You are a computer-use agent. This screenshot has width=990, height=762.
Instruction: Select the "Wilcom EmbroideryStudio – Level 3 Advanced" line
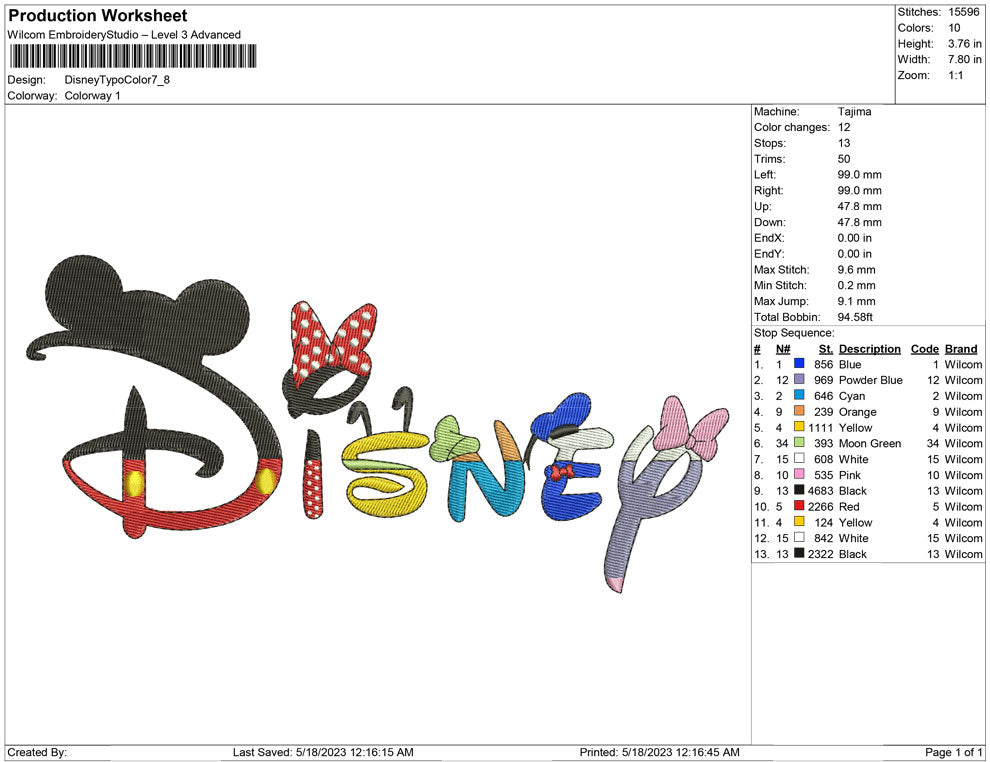pos(124,35)
